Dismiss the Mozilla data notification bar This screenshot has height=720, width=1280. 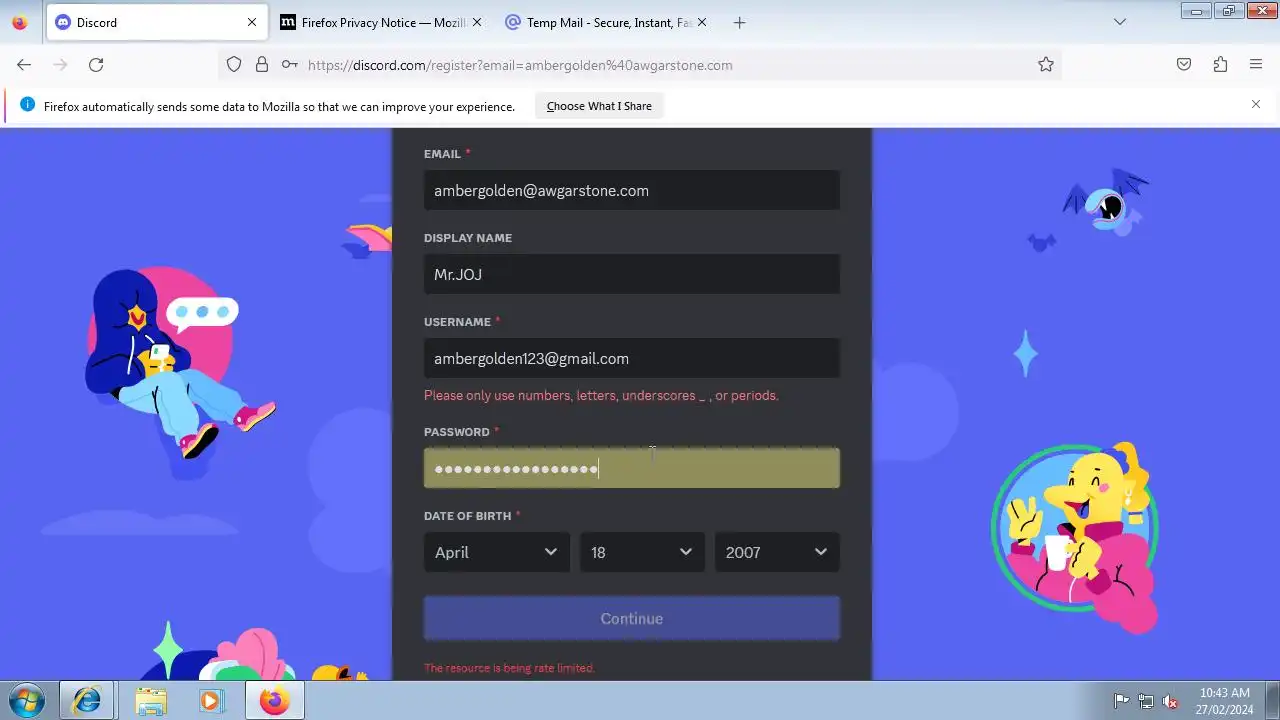pos(1256,104)
